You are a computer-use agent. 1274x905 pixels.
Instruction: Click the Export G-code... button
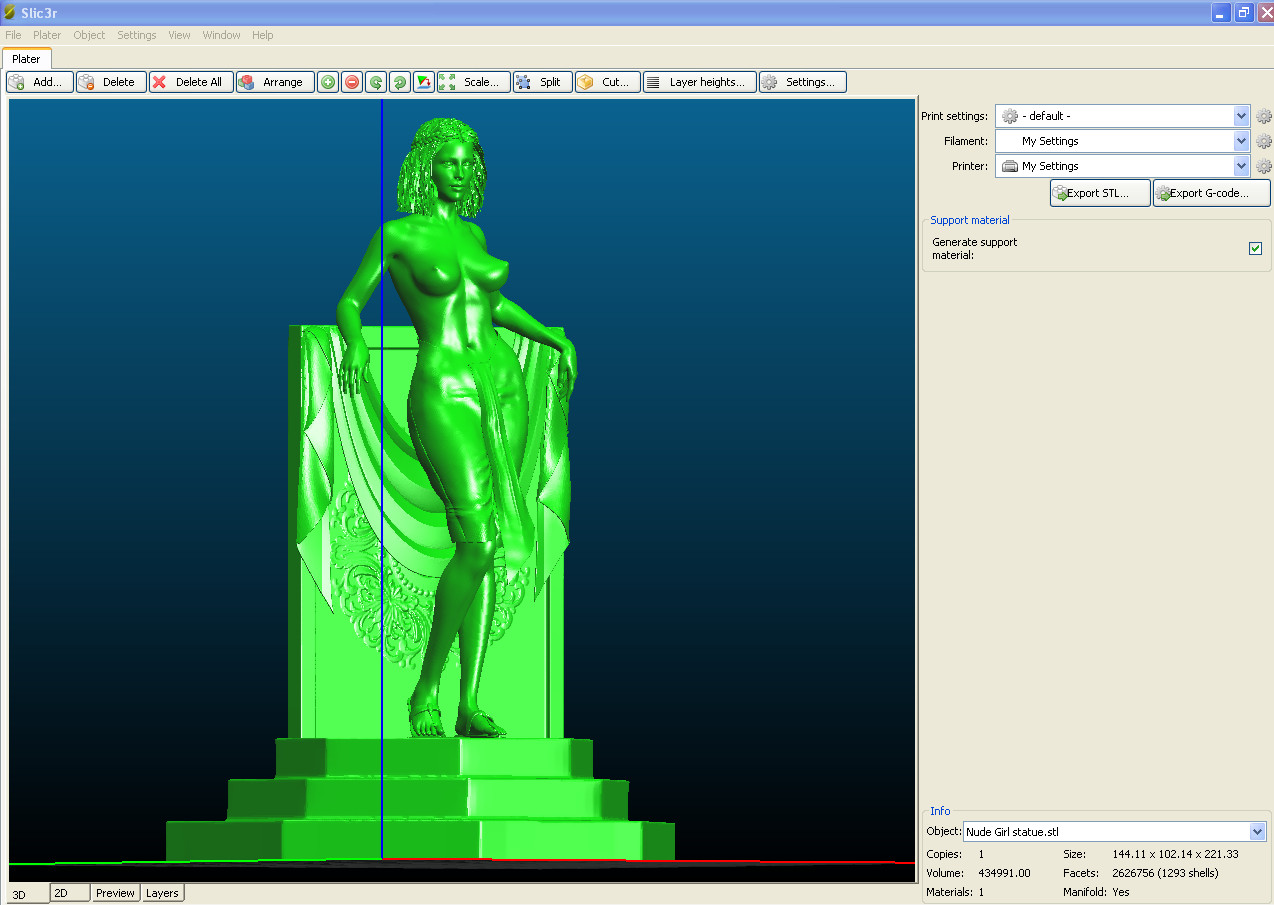1211,193
